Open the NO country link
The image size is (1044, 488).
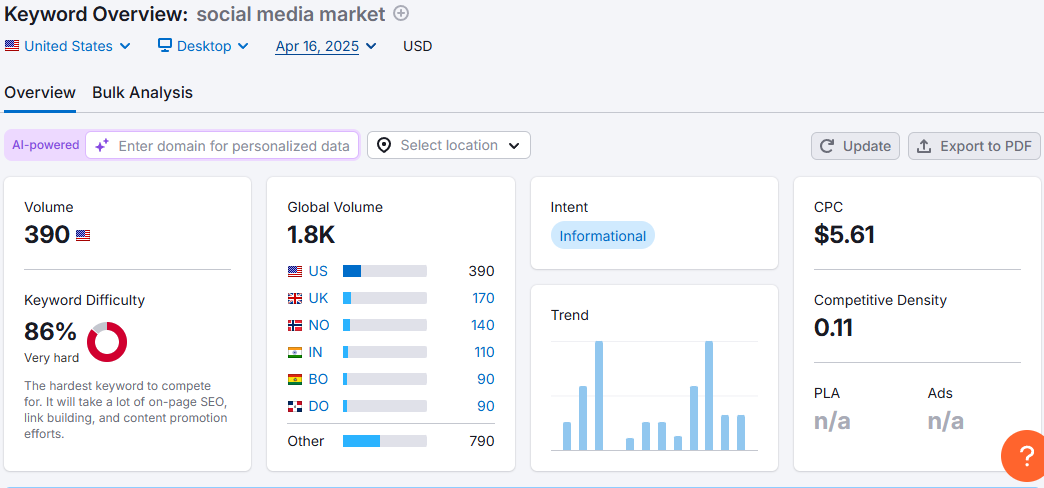318,325
